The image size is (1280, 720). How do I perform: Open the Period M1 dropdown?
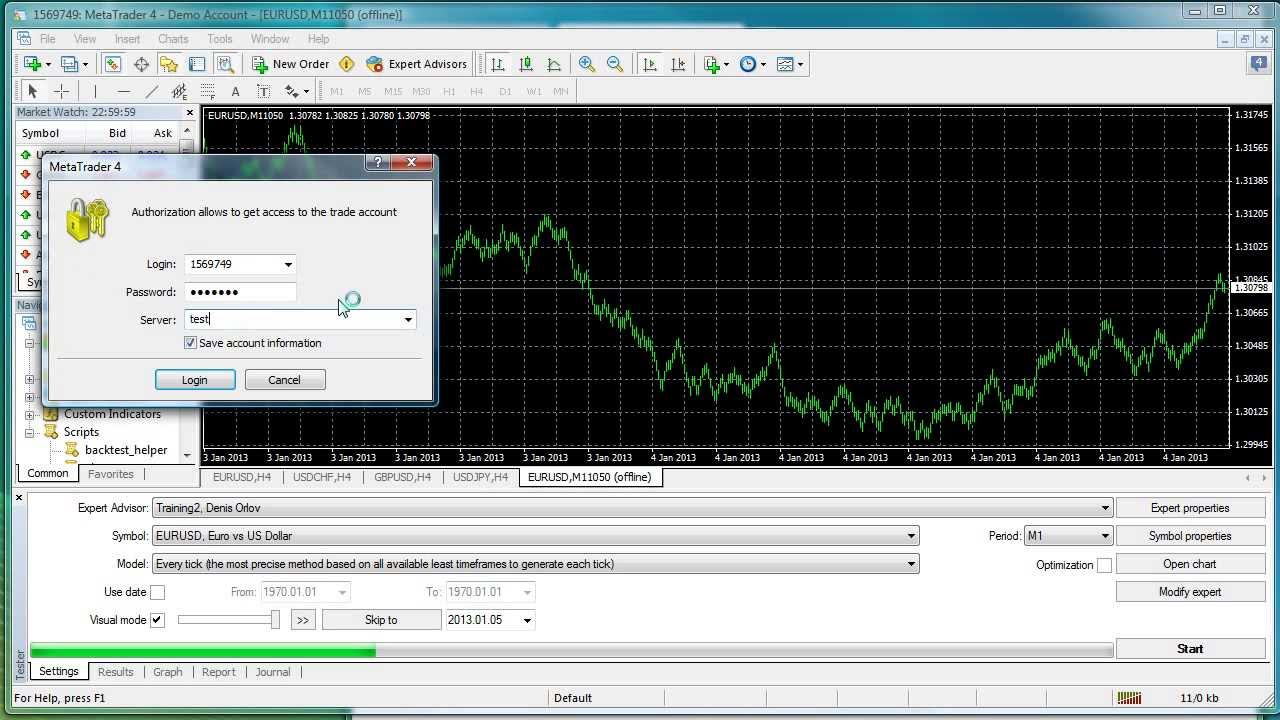point(1105,536)
